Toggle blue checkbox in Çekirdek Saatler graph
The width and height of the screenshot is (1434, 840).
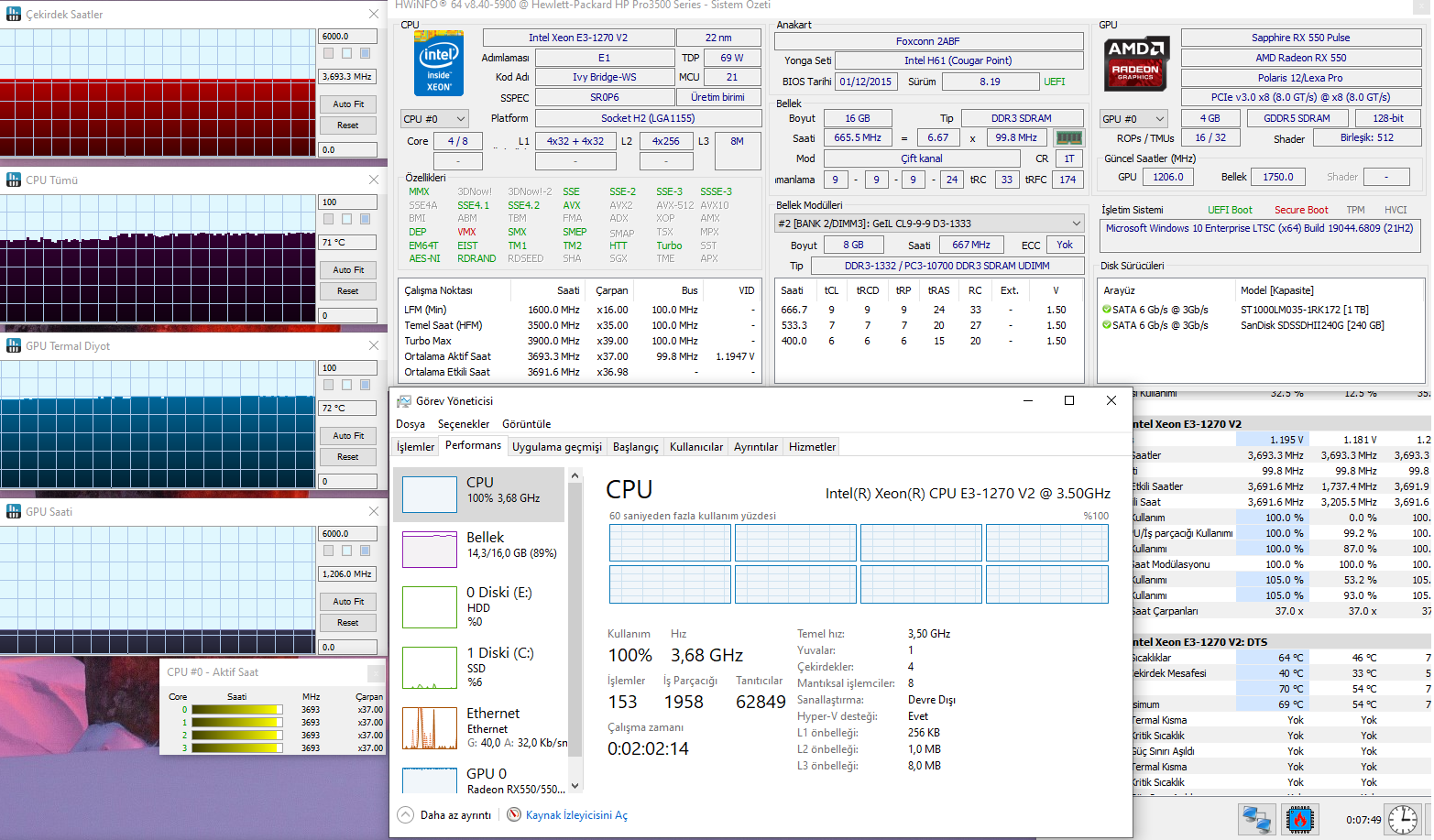365,53
